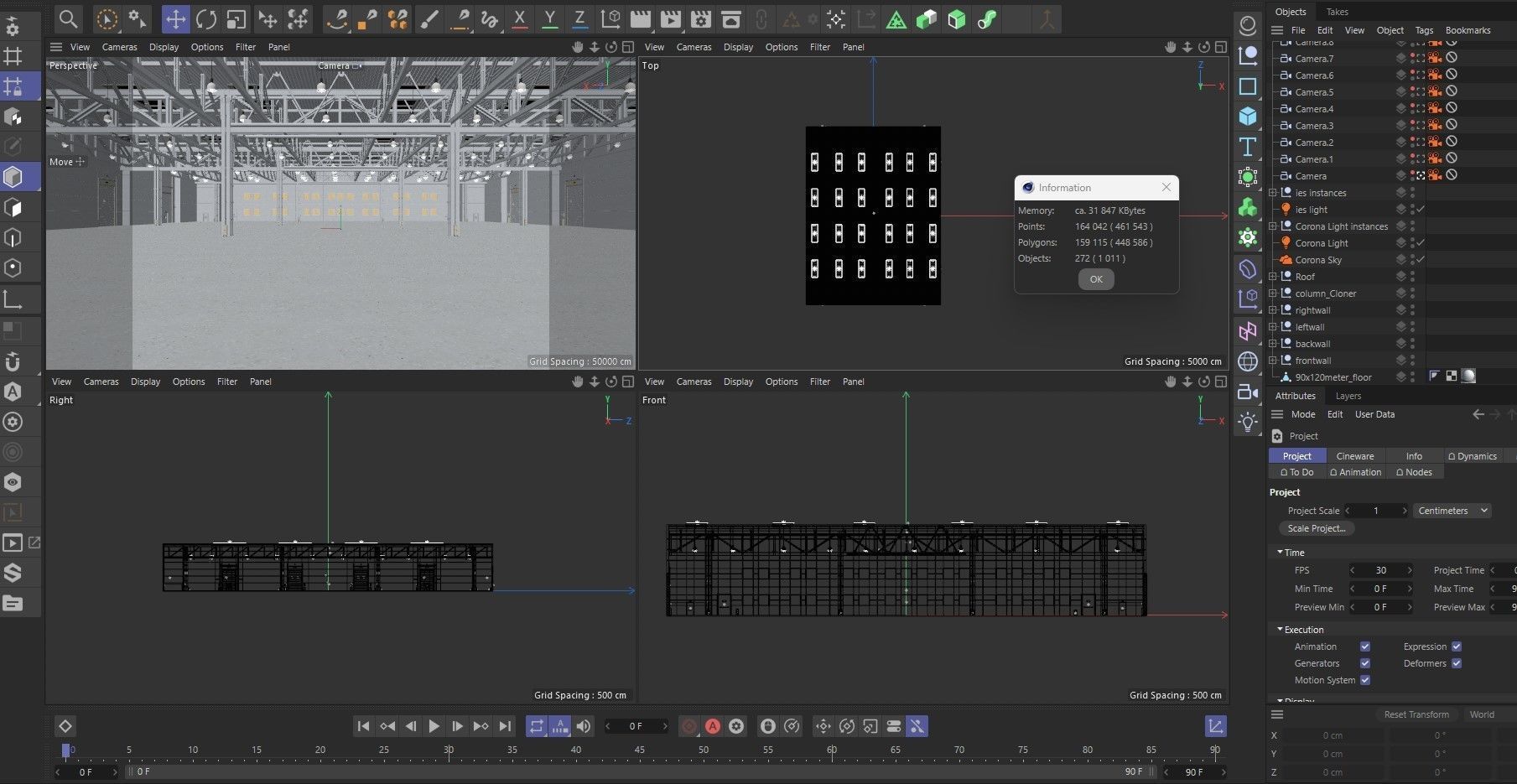Click the timeline playhead at frame 0

(x=66, y=750)
